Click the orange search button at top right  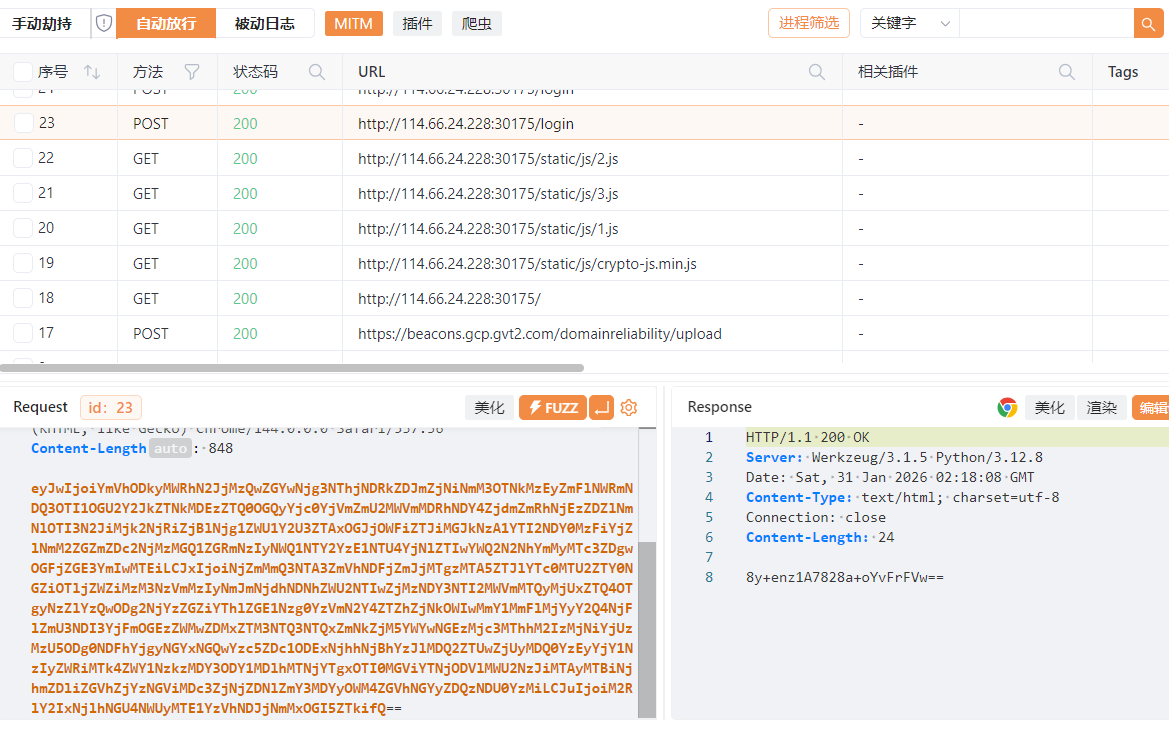tap(1148, 23)
